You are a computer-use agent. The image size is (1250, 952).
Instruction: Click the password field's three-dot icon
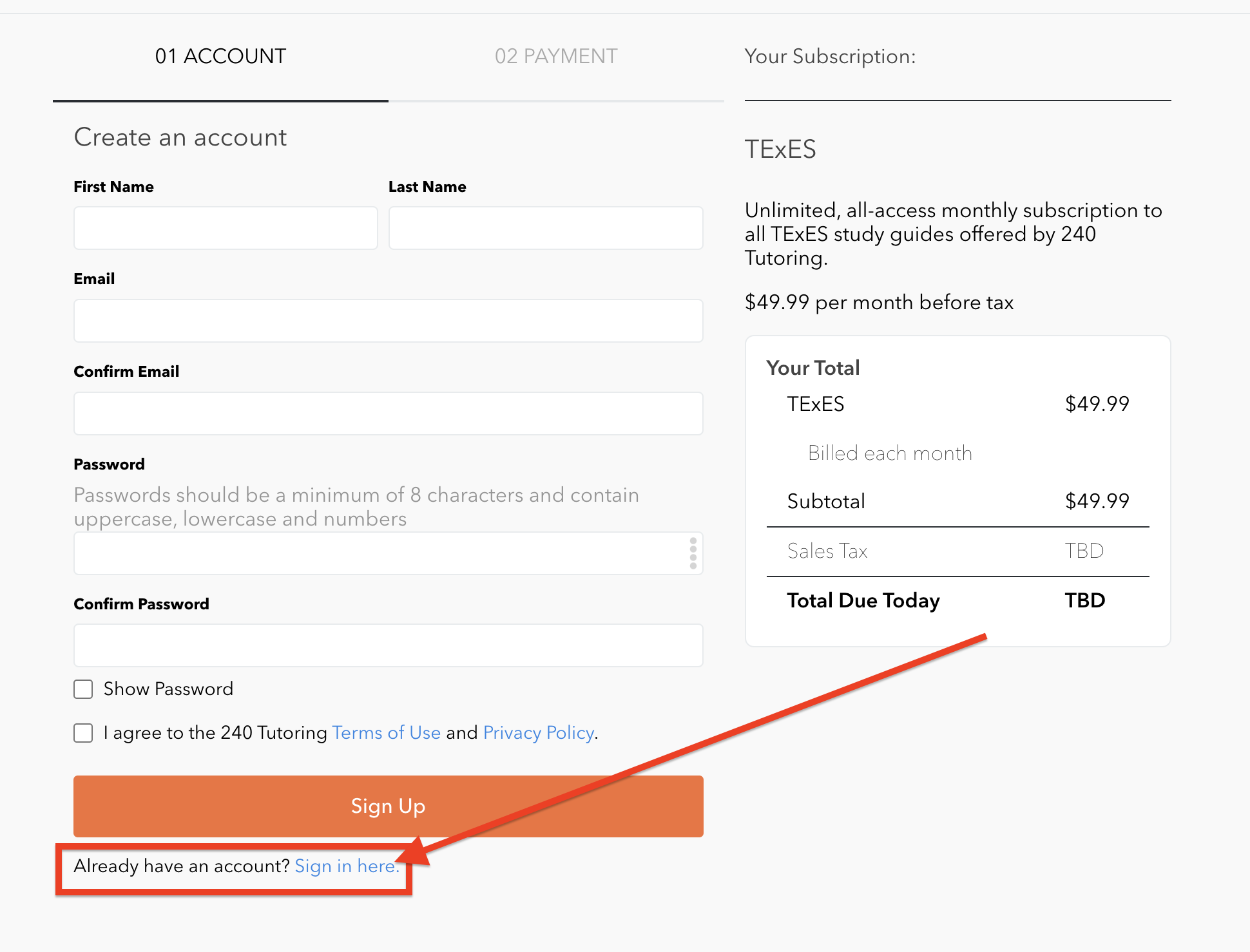click(693, 553)
